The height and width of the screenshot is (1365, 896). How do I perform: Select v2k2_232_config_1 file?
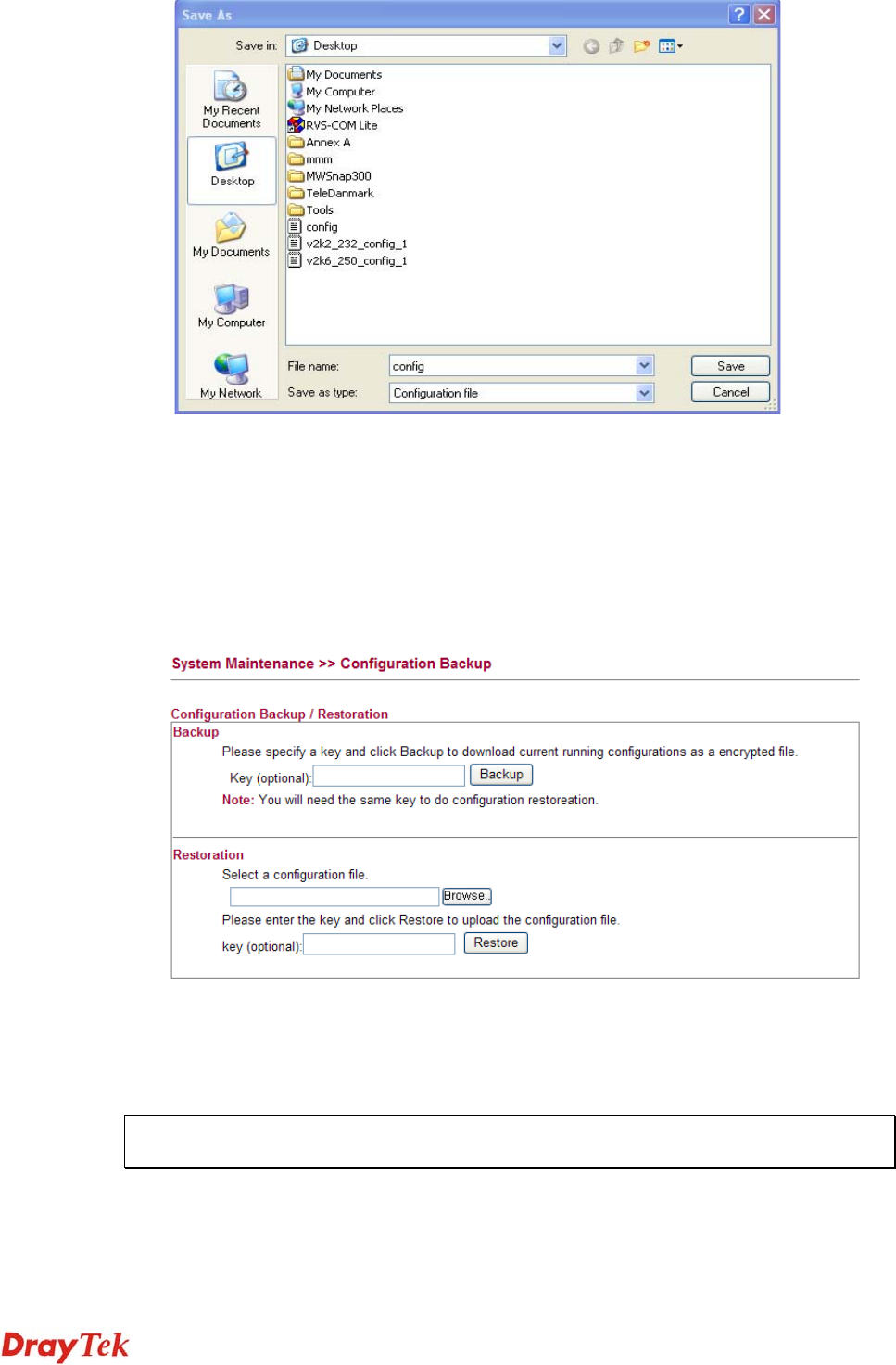(x=348, y=244)
